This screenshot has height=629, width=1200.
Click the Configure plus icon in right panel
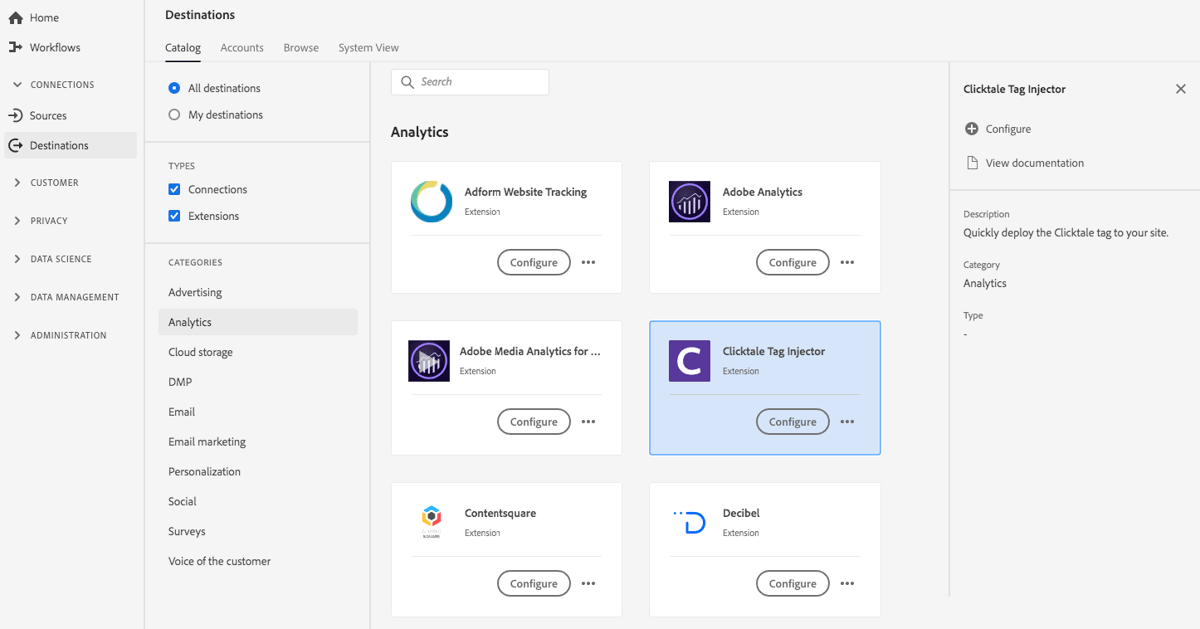tap(972, 128)
